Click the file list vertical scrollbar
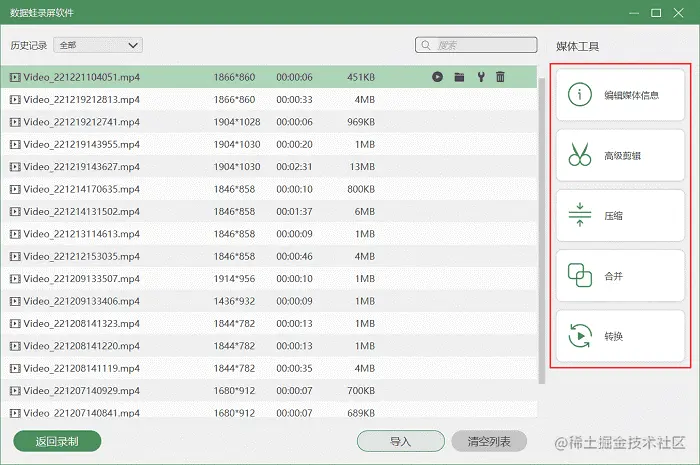The height and width of the screenshot is (465, 700). point(542,231)
